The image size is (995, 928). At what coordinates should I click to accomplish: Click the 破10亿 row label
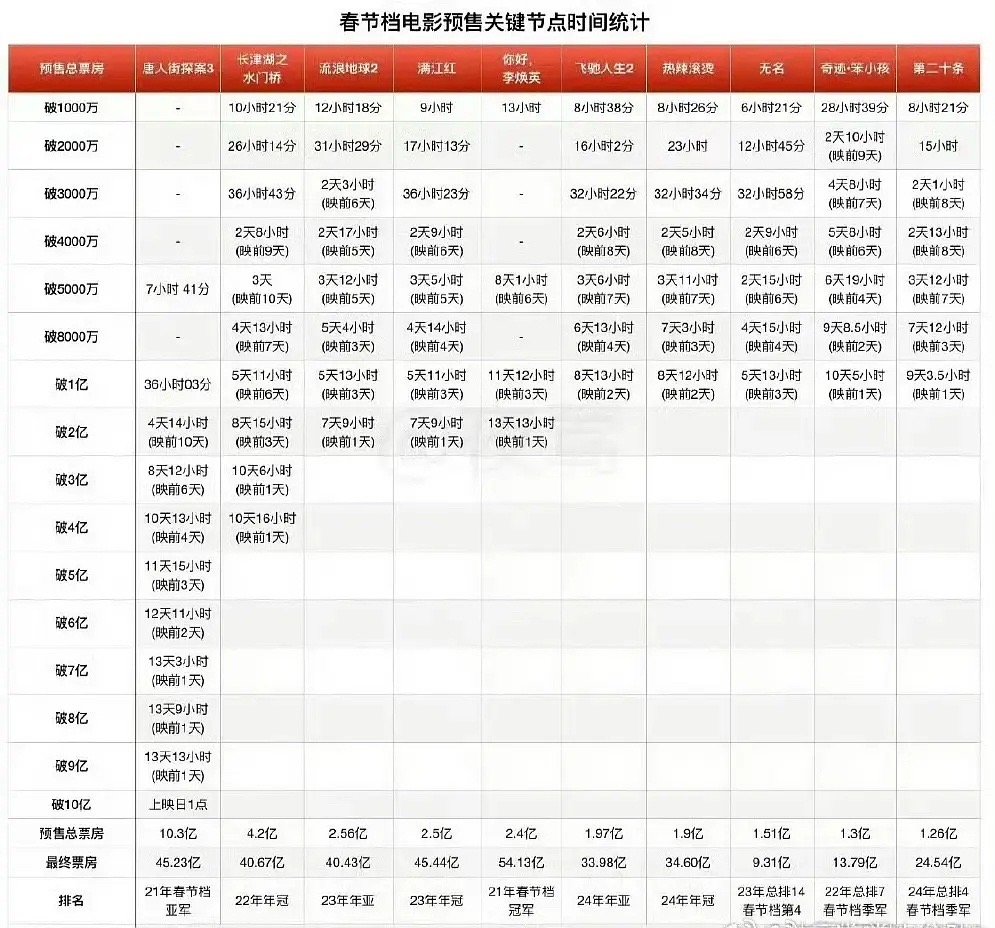click(x=71, y=805)
